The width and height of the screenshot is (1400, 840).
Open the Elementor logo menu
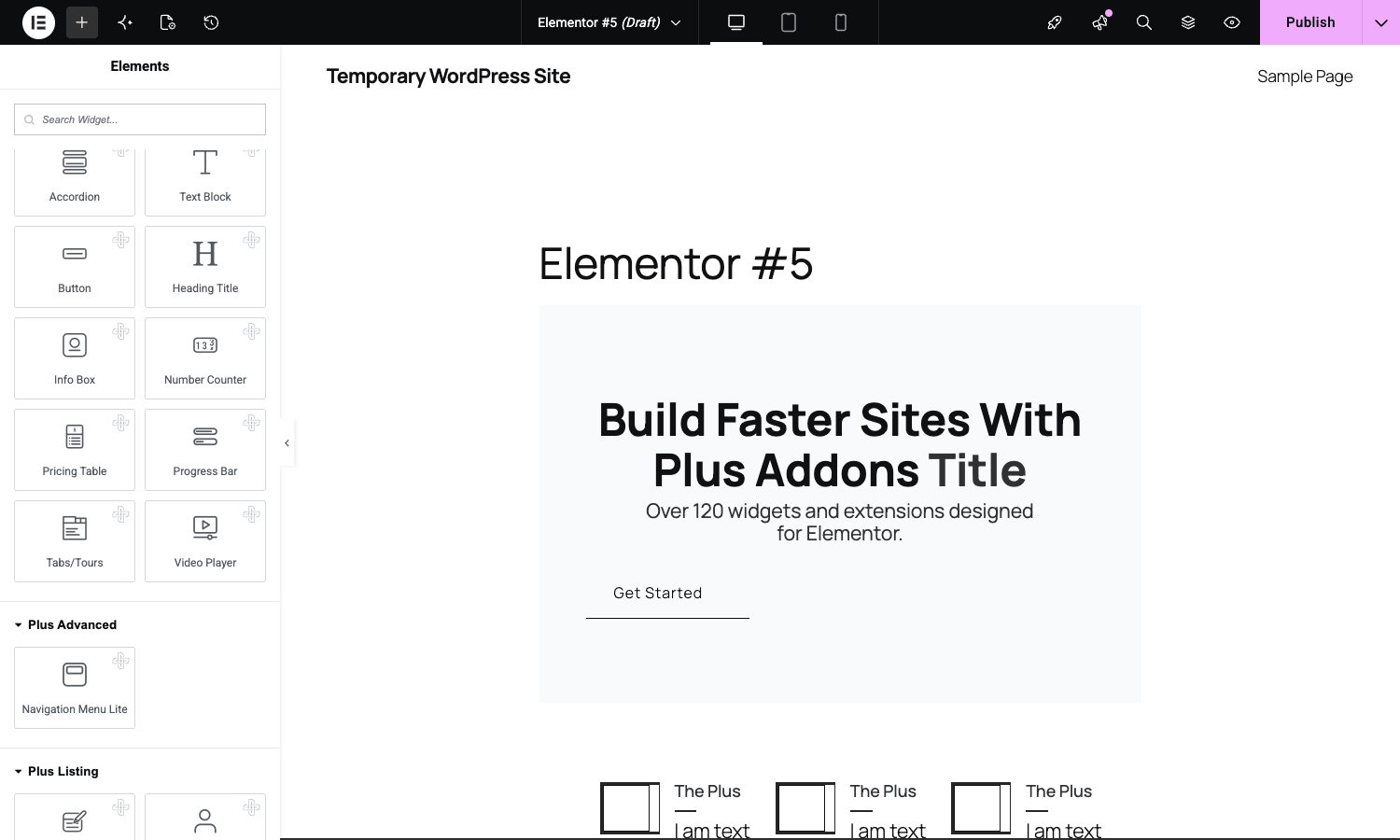(x=38, y=22)
